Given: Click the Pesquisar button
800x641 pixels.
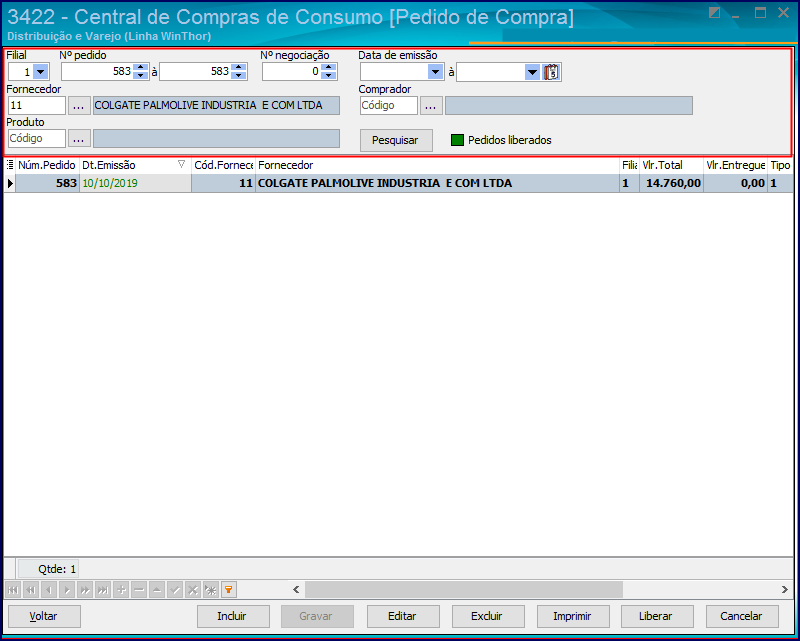Looking at the screenshot, I should (396, 140).
